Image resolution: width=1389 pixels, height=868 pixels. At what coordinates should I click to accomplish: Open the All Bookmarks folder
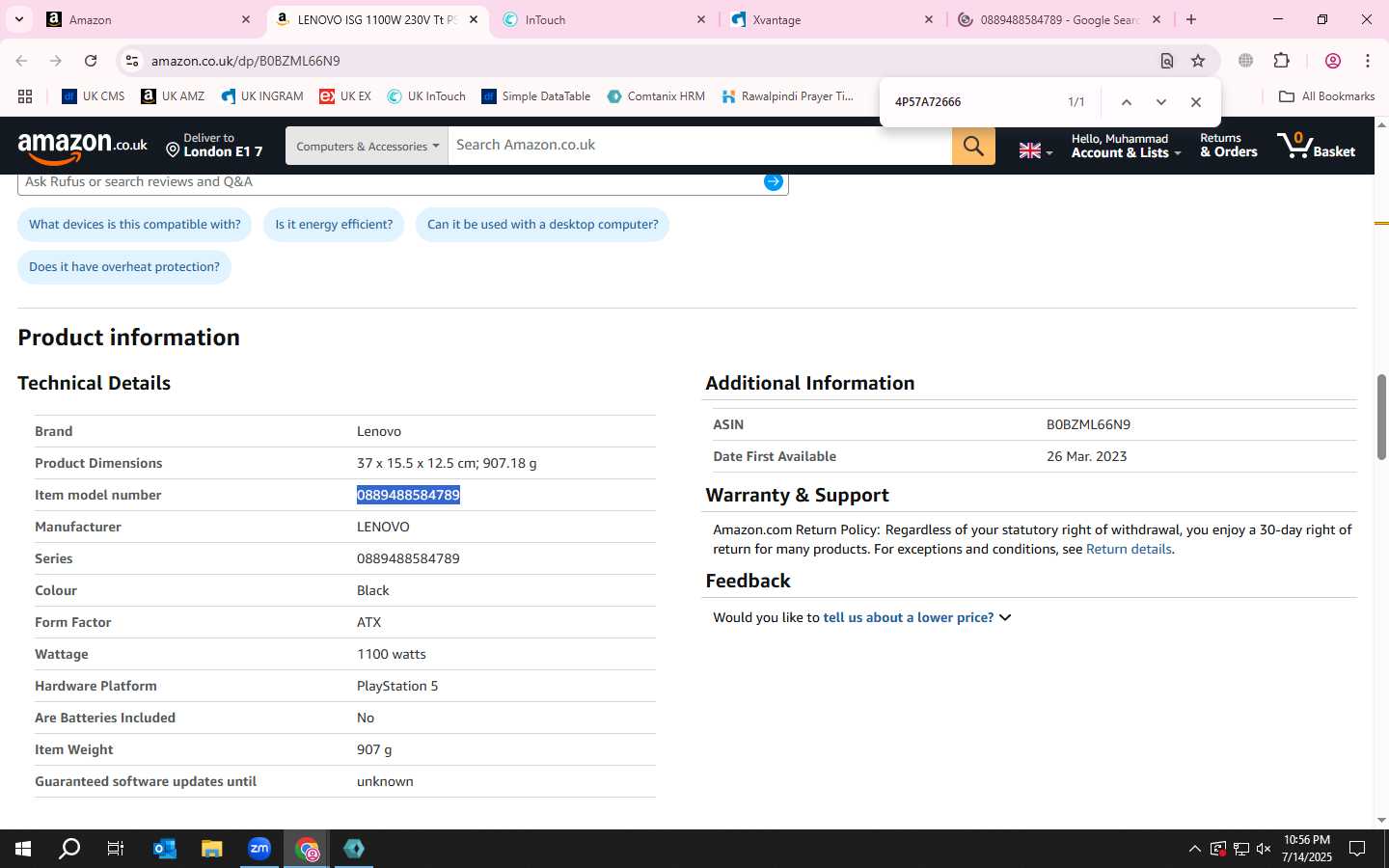[x=1326, y=96]
